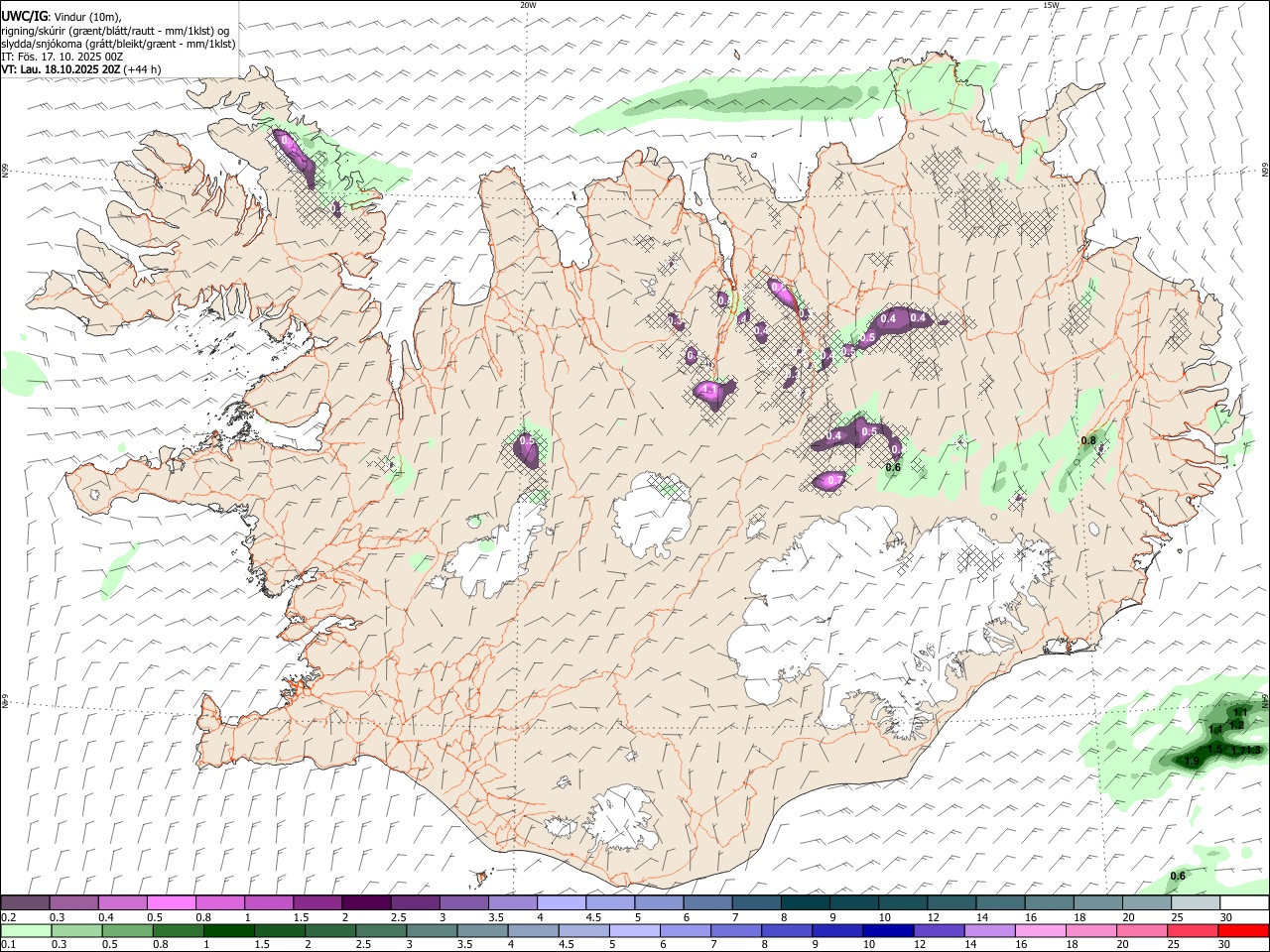Click the 15W longitude label
Screen dimensions: 1270x952
point(1051,5)
